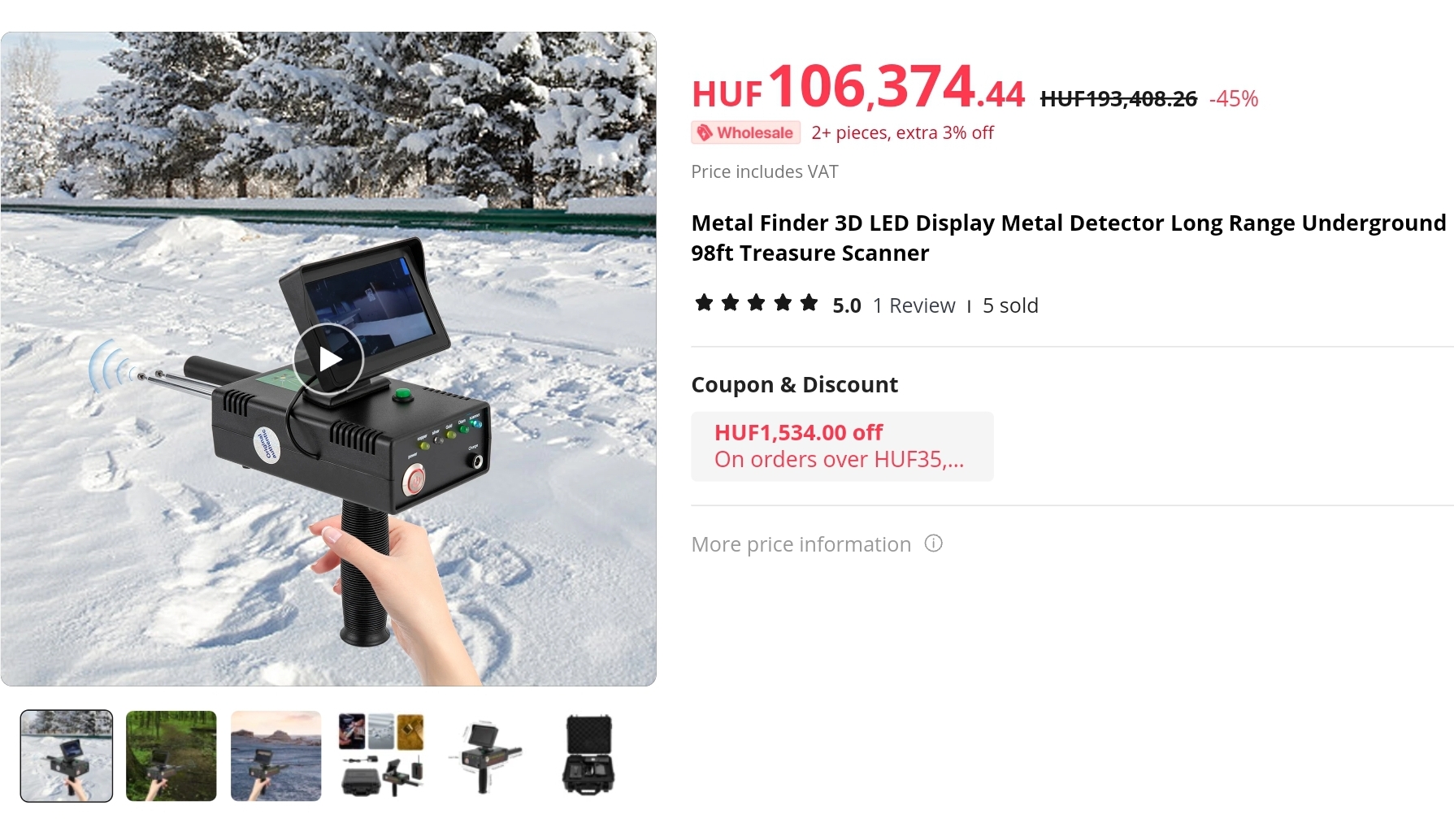The height and width of the screenshot is (840, 1454).
Task: Select the forest scene thumbnail
Action: pyautogui.click(x=171, y=756)
